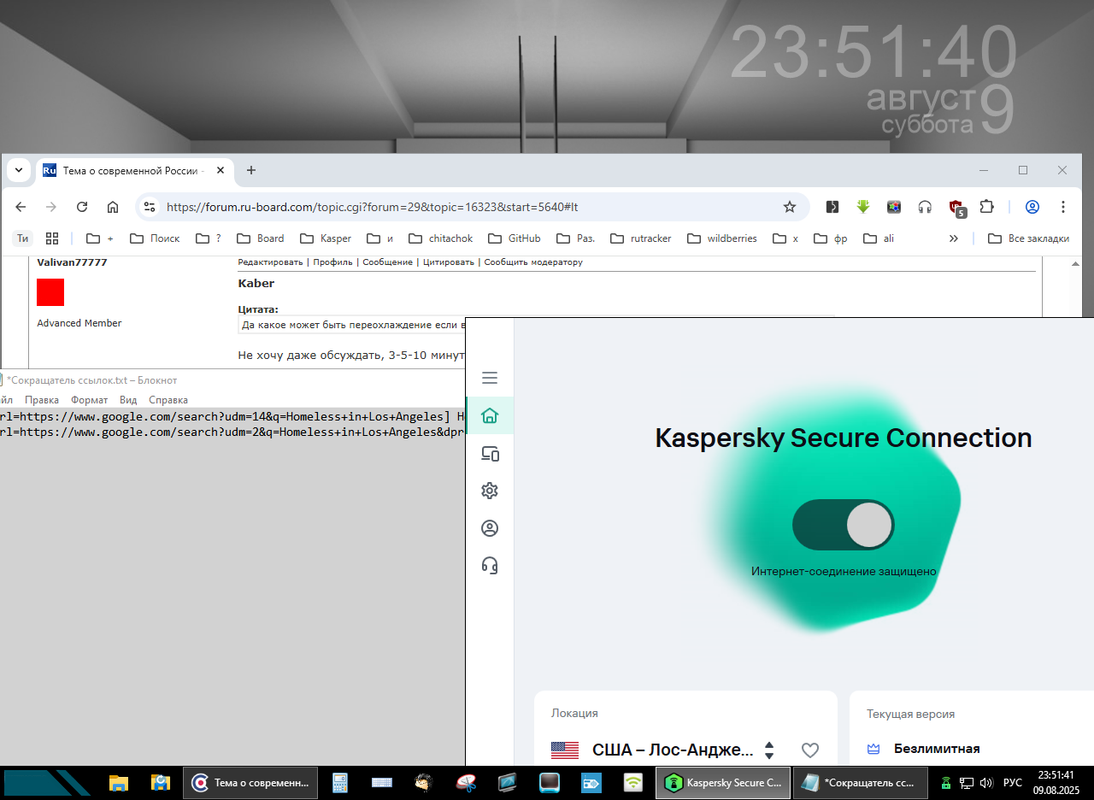Open the 'Board' bookmarks folder
Viewport: 1094px width, 800px height.
coord(260,239)
